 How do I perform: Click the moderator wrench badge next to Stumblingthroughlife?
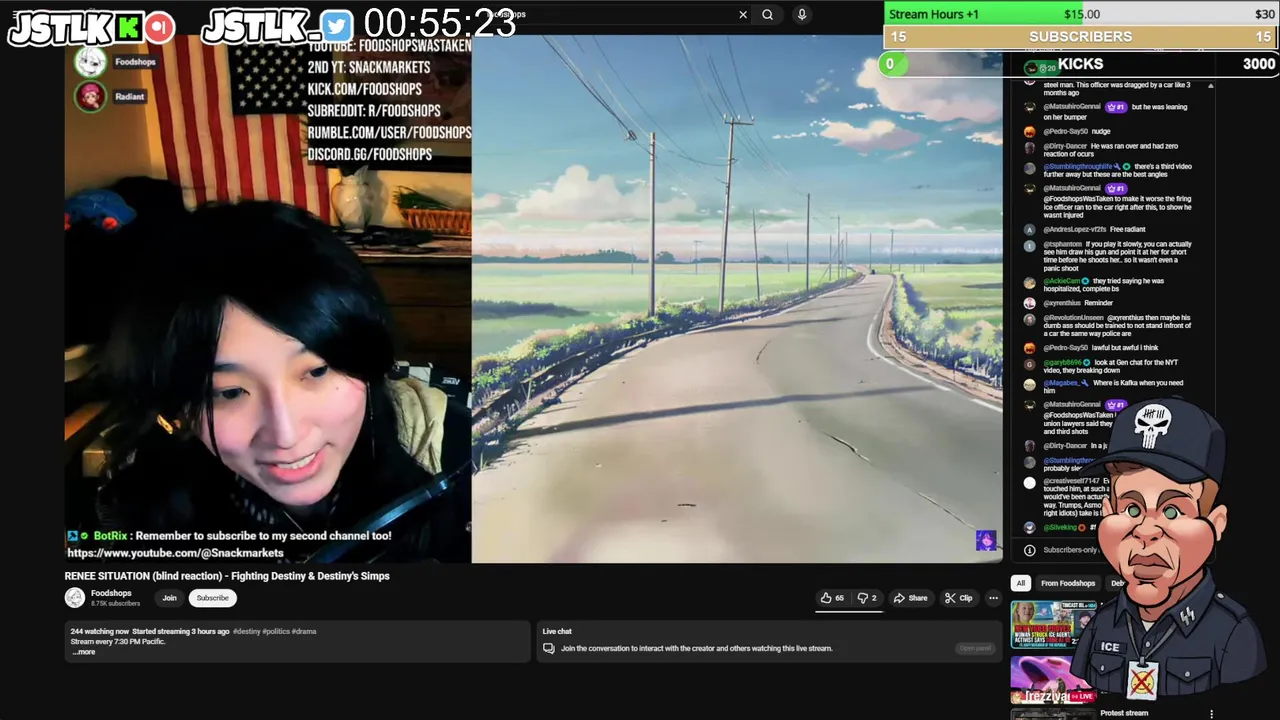point(1118,166)
